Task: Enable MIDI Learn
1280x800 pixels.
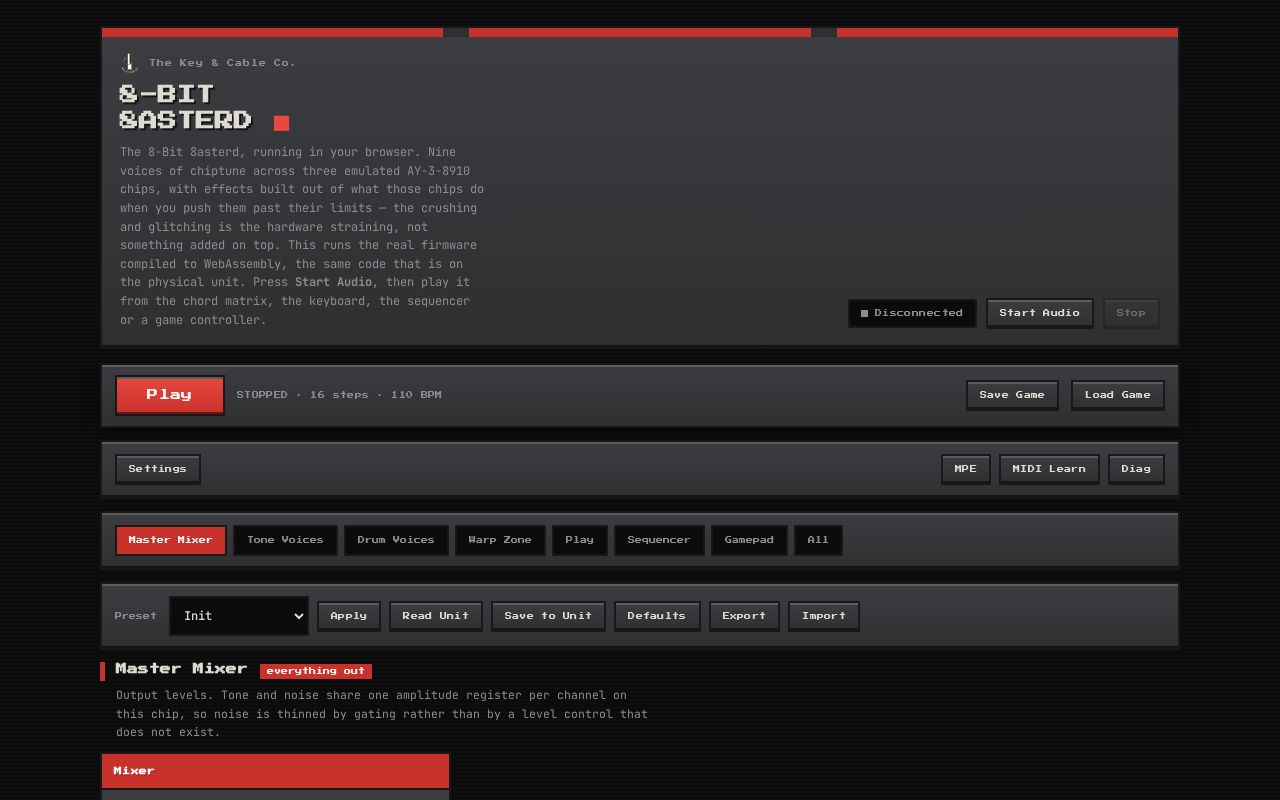Action: pyautogui.click(x=1048, y=469)
